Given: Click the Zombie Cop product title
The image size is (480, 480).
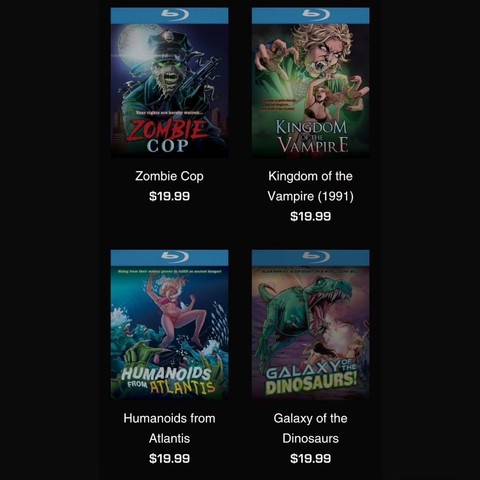Looking at the screenshot, I should click(169, 176).
